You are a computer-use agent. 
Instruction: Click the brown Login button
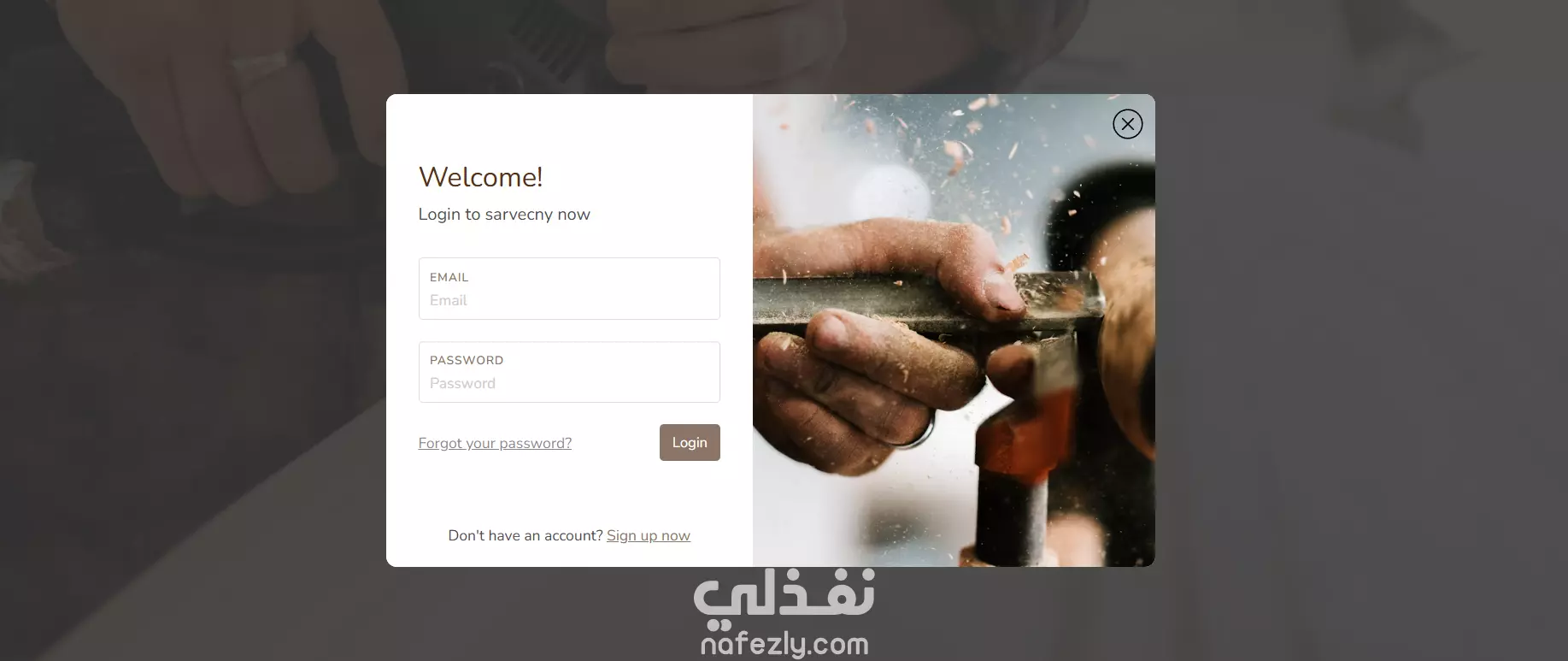coord(690,442)
